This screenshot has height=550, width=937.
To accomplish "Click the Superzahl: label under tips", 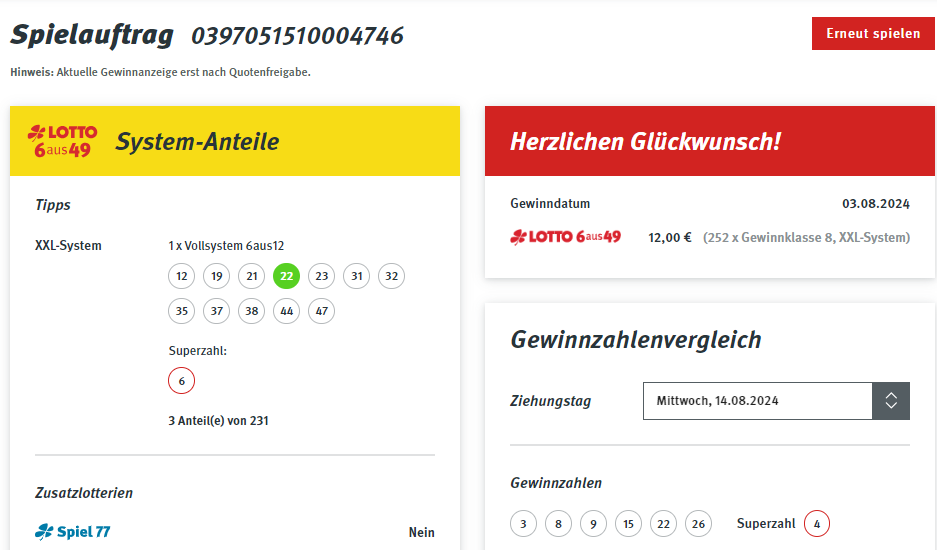I will (198, 351).
